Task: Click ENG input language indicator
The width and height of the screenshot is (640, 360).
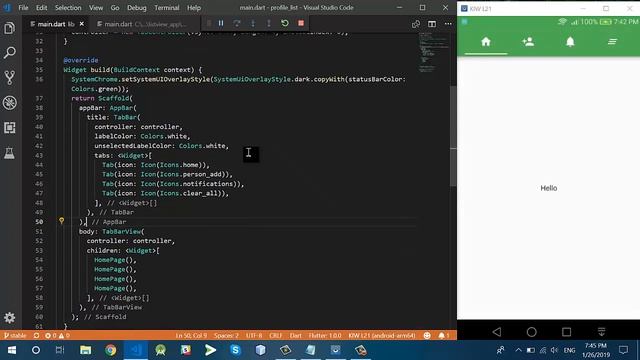Action: click(x=569, y=350)
